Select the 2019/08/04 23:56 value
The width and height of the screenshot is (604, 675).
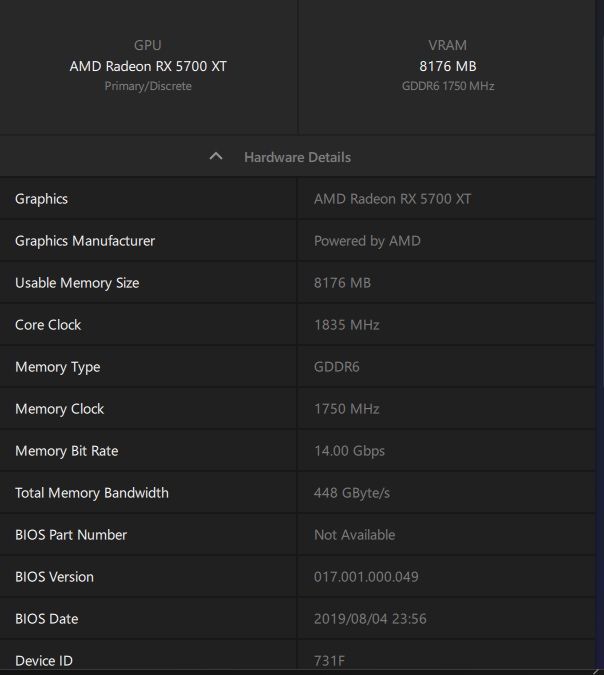[x=370, y=619]
